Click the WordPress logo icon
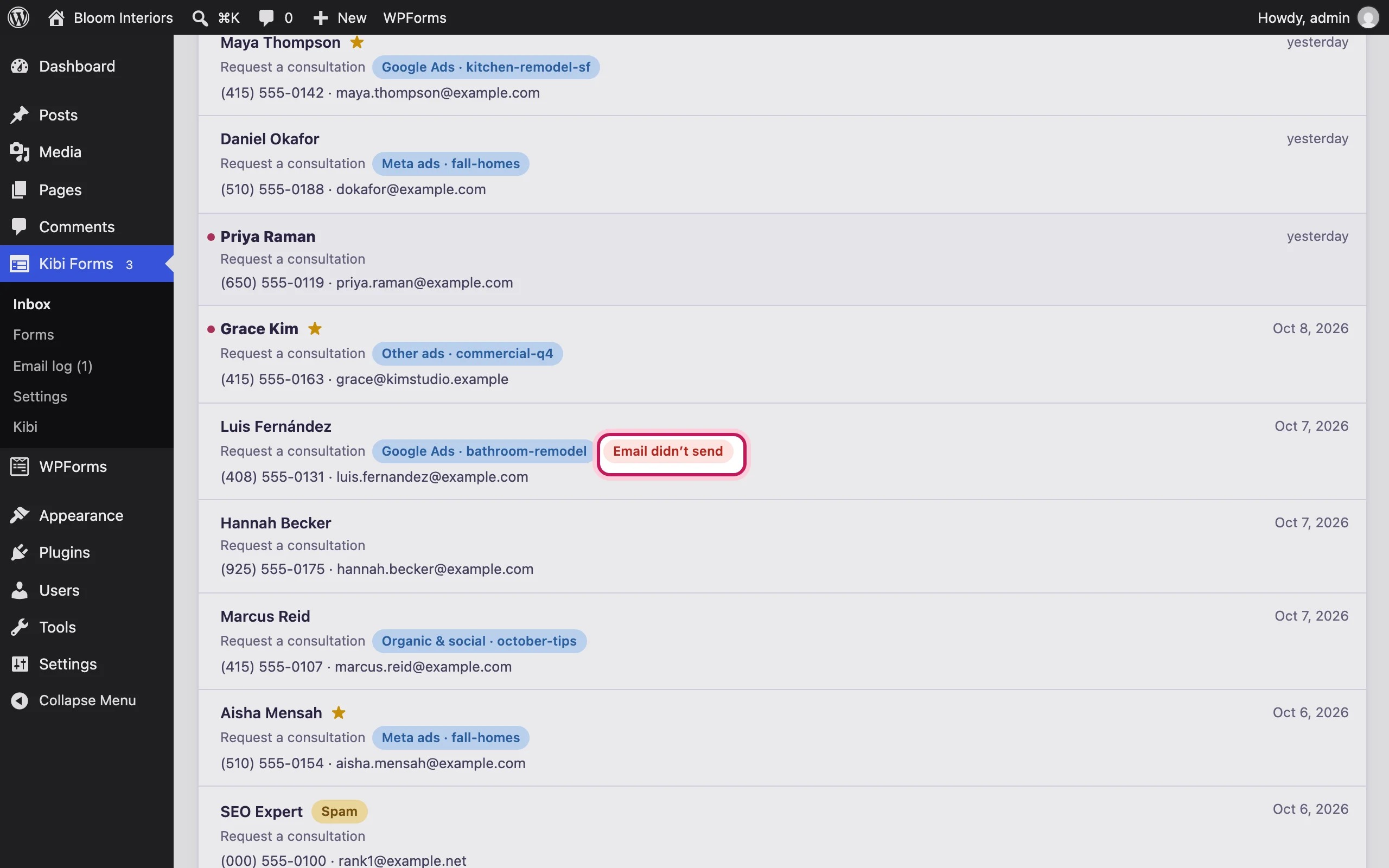1389x868 pixels. tap(18, 17)
